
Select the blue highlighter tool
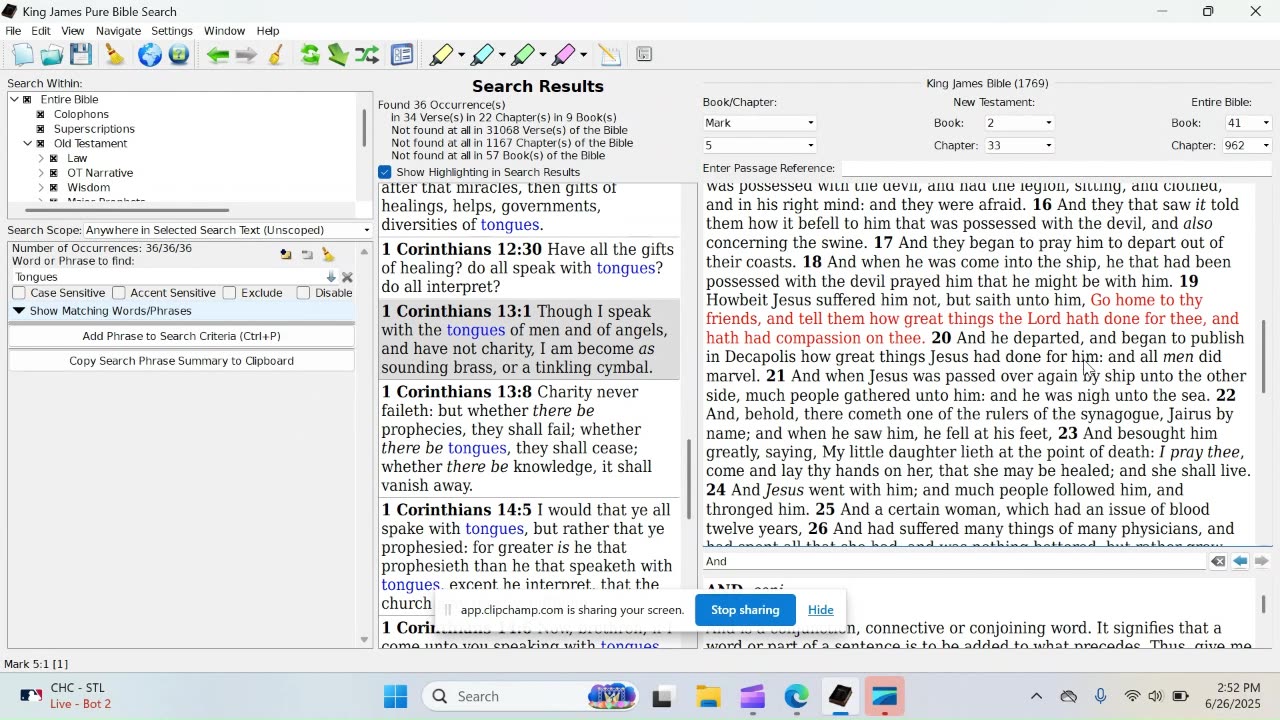[482, 55]
